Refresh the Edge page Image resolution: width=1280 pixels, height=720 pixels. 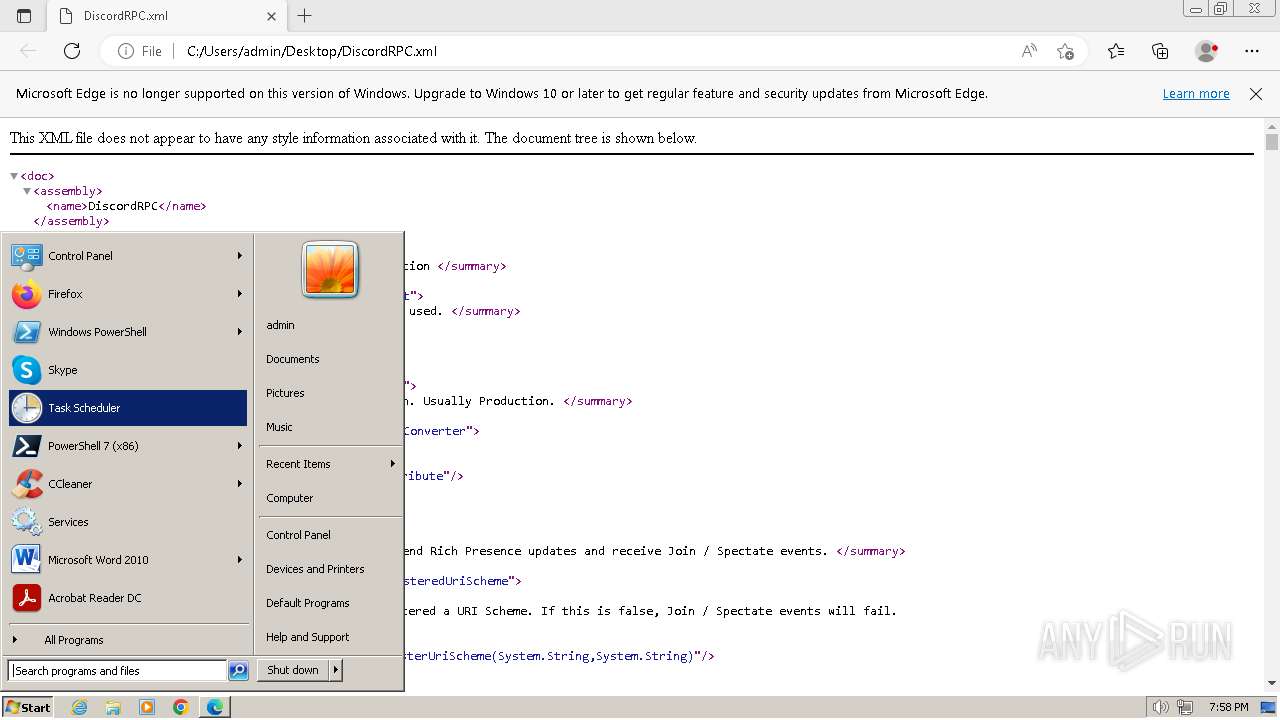[x=72, y=51]
